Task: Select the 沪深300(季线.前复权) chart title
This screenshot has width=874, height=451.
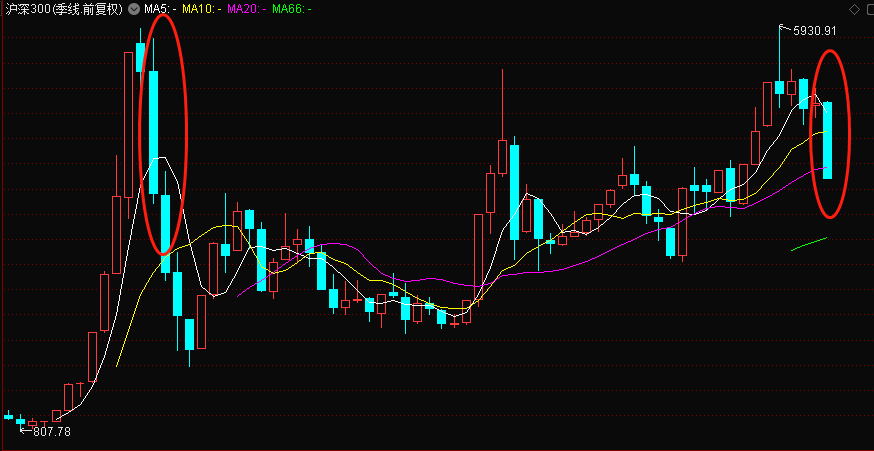Action: click(63, 9)
